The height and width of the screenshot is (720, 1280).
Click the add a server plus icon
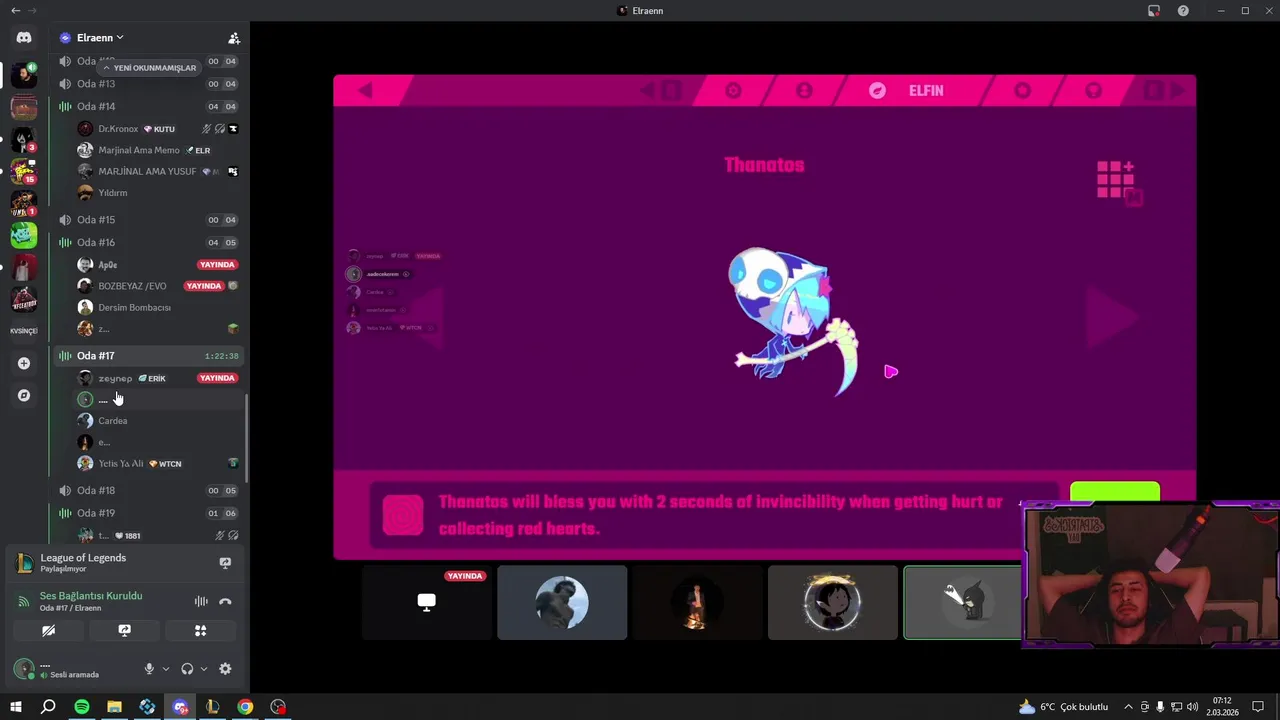pyautogui.click(x=24, y=363)
